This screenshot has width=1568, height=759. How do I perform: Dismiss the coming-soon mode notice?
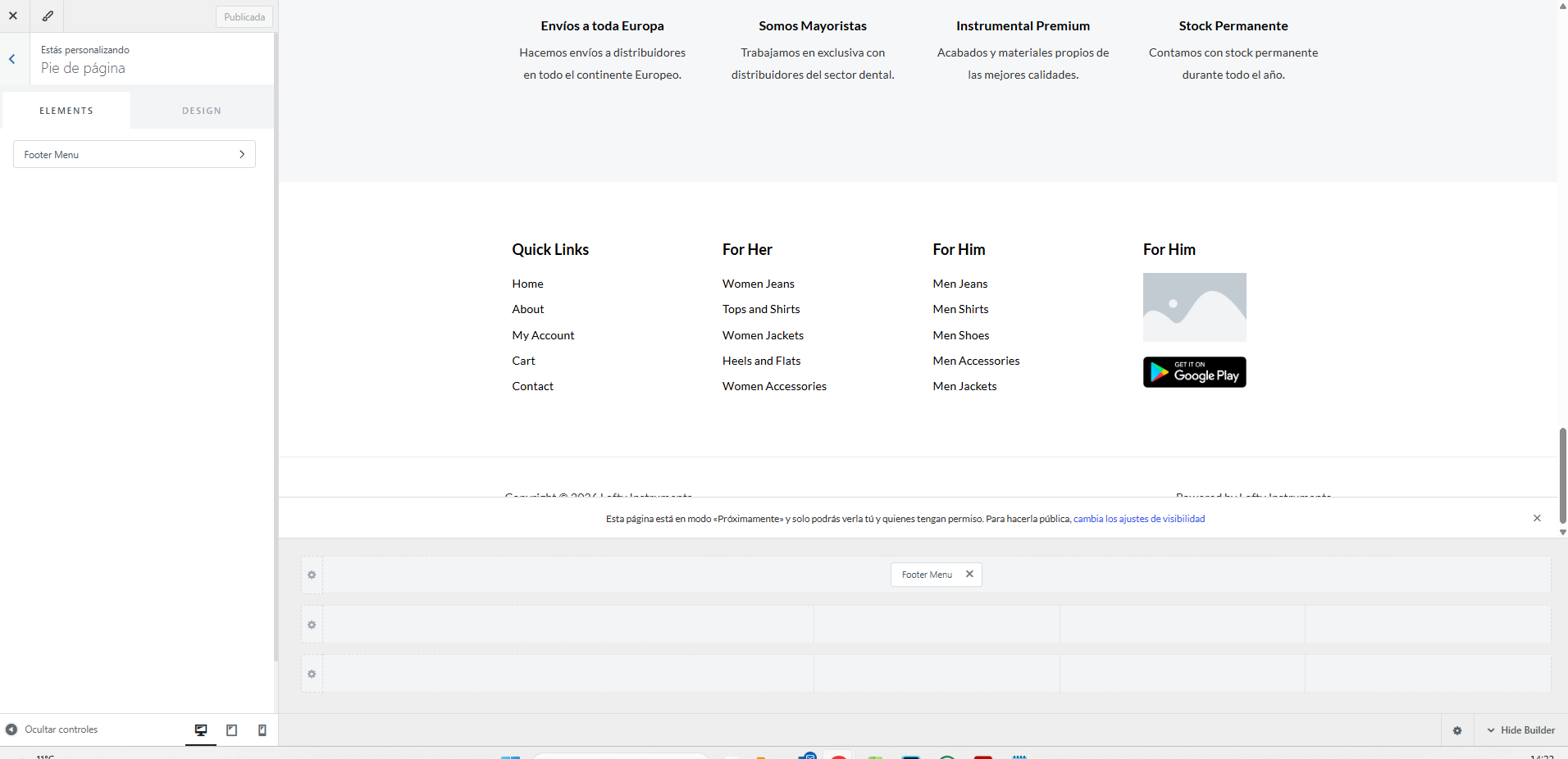1537,518
